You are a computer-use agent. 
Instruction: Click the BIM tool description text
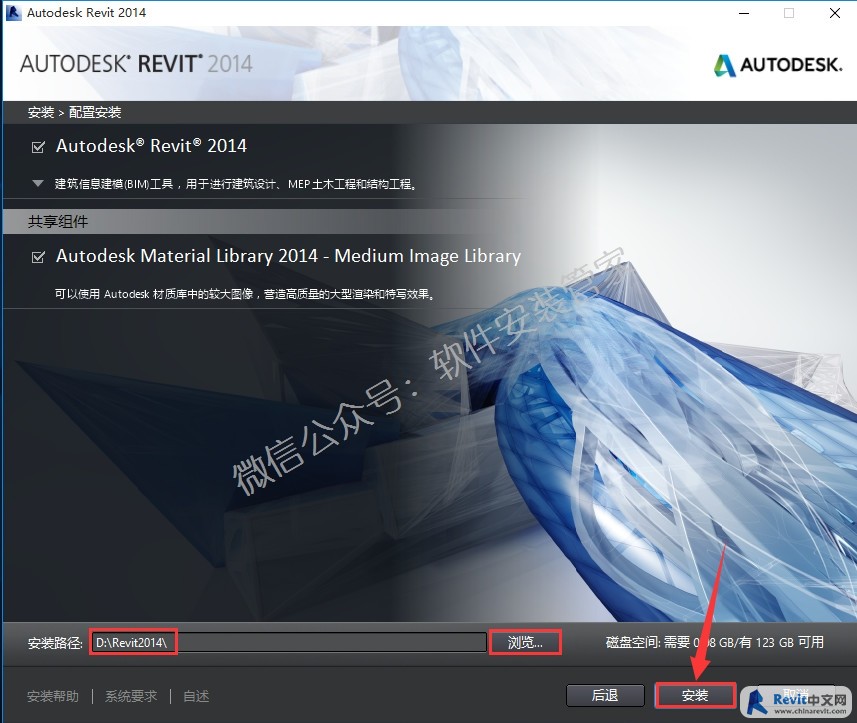[x=236, y=184]
